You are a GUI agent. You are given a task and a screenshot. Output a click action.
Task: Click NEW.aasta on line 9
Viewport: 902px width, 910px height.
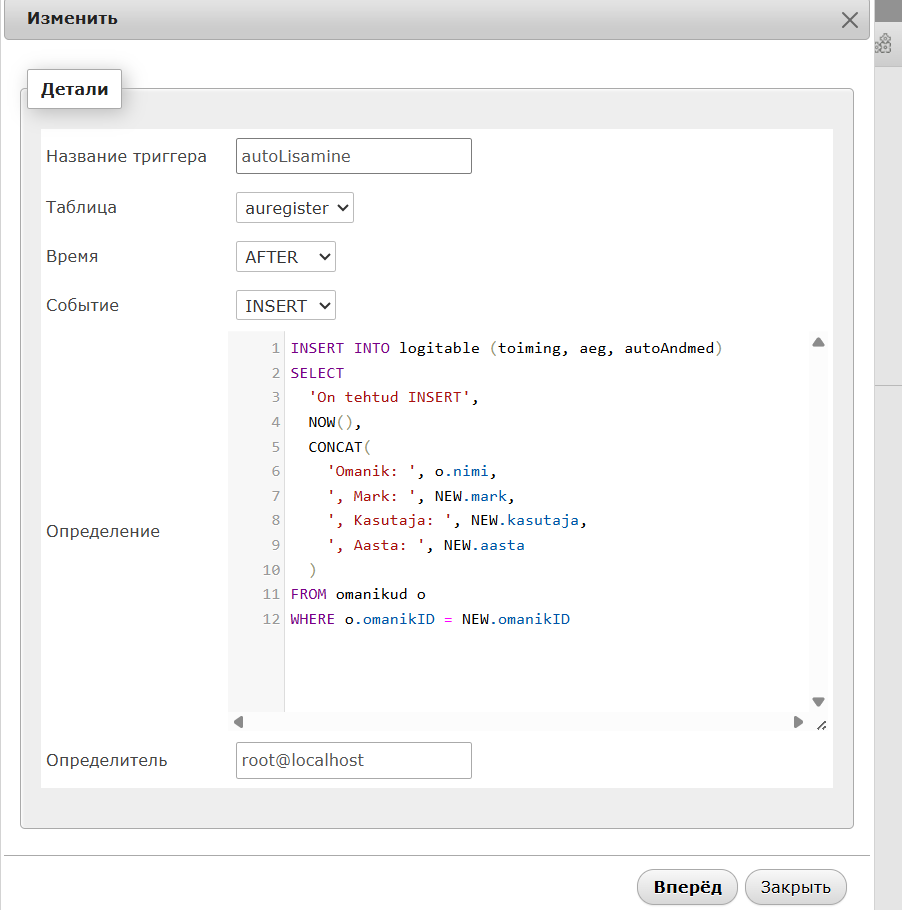(x=484, y=546)
